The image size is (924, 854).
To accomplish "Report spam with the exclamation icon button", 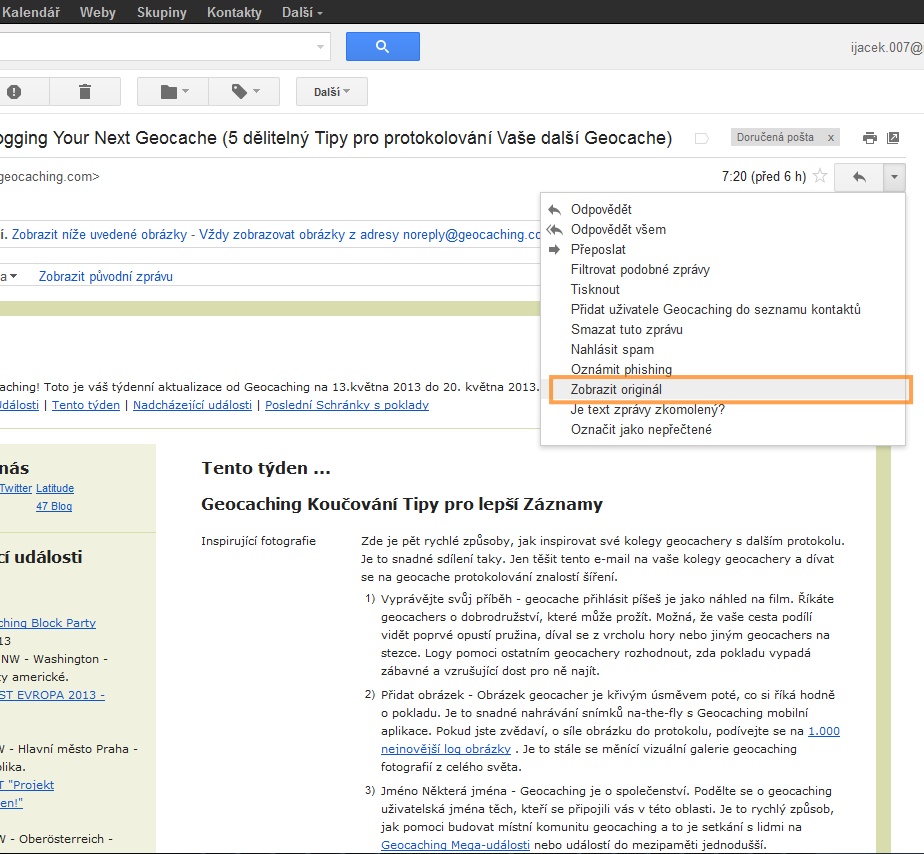I will point(14,92).
